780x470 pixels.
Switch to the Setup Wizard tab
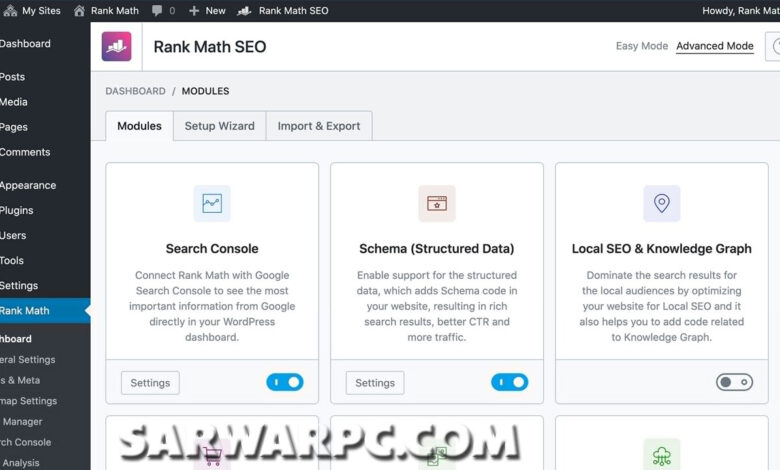click(x=219, y=126)
